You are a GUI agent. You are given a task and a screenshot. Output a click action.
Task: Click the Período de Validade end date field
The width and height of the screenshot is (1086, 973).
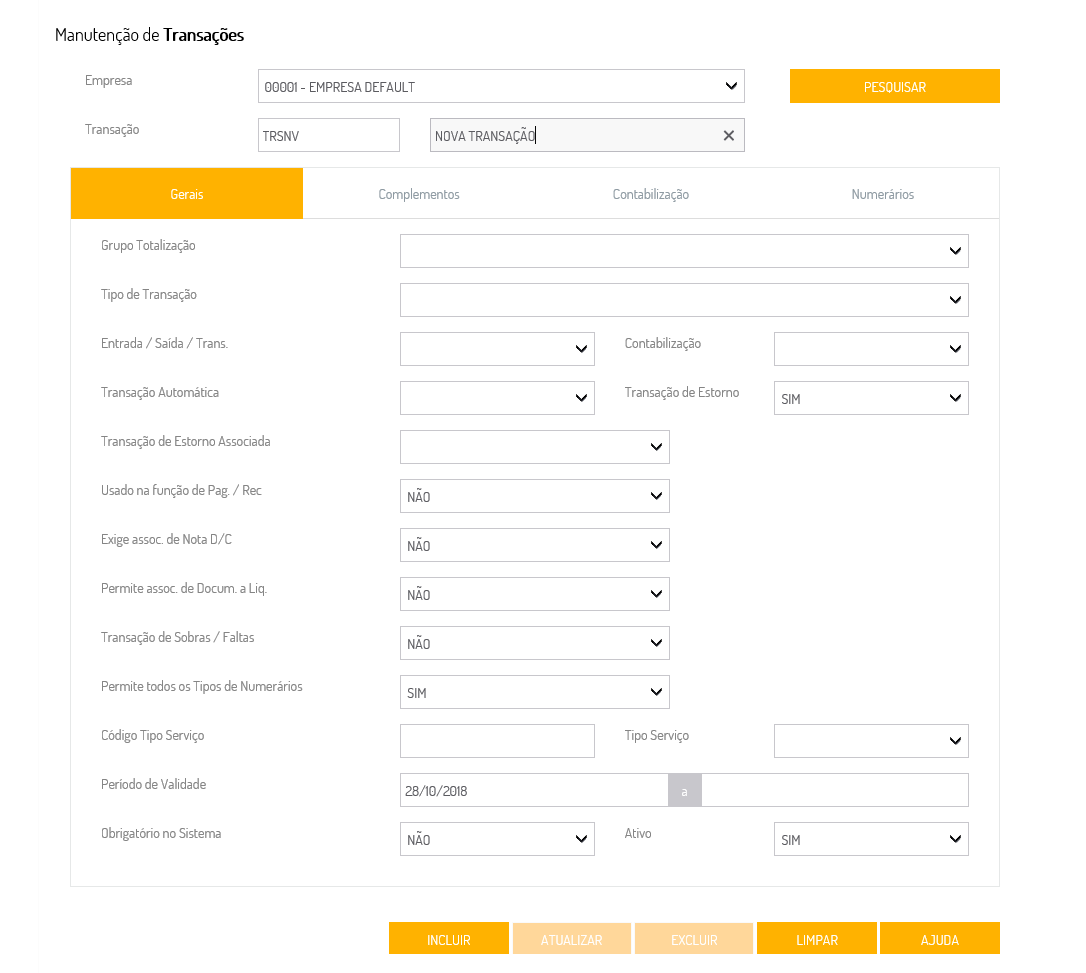click(x=834, y=790)
